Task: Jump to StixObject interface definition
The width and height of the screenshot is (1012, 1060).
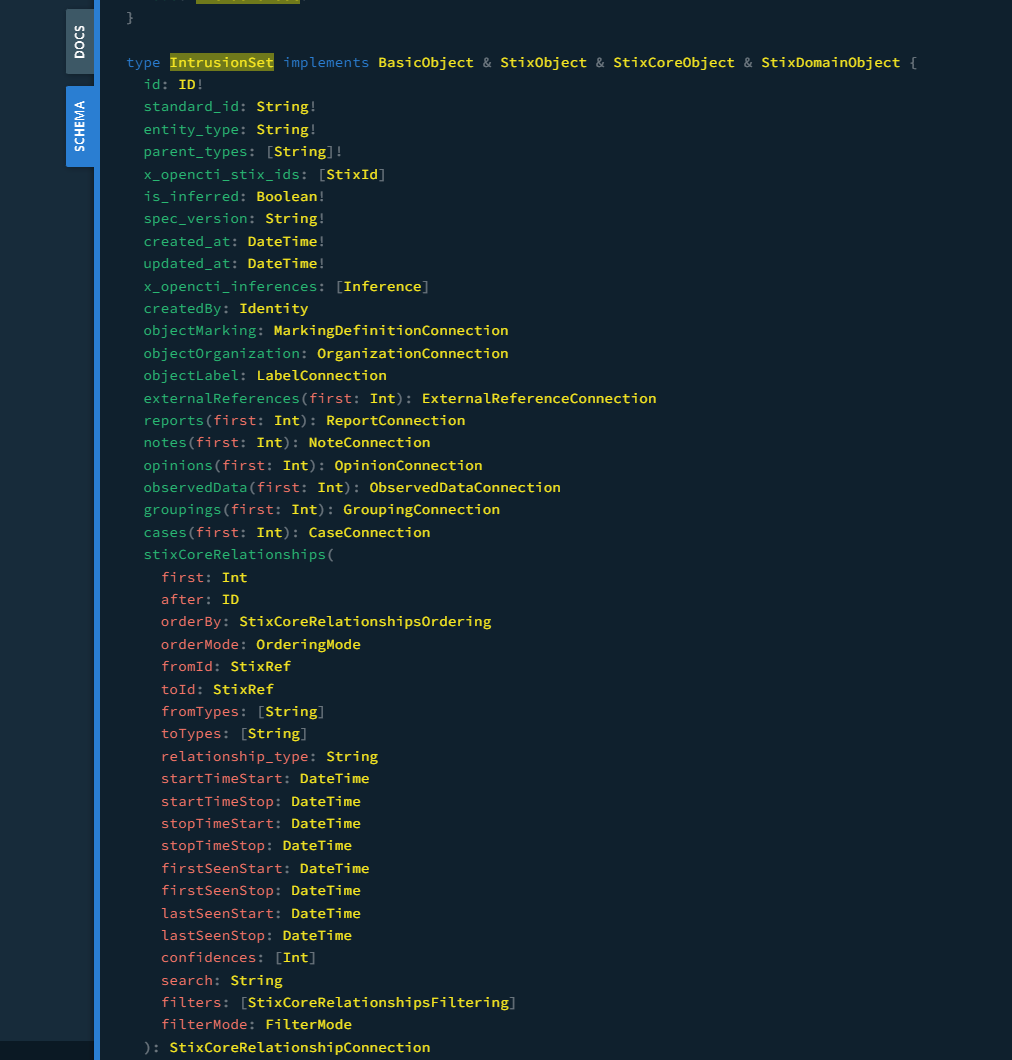Action: click(544, 62)
